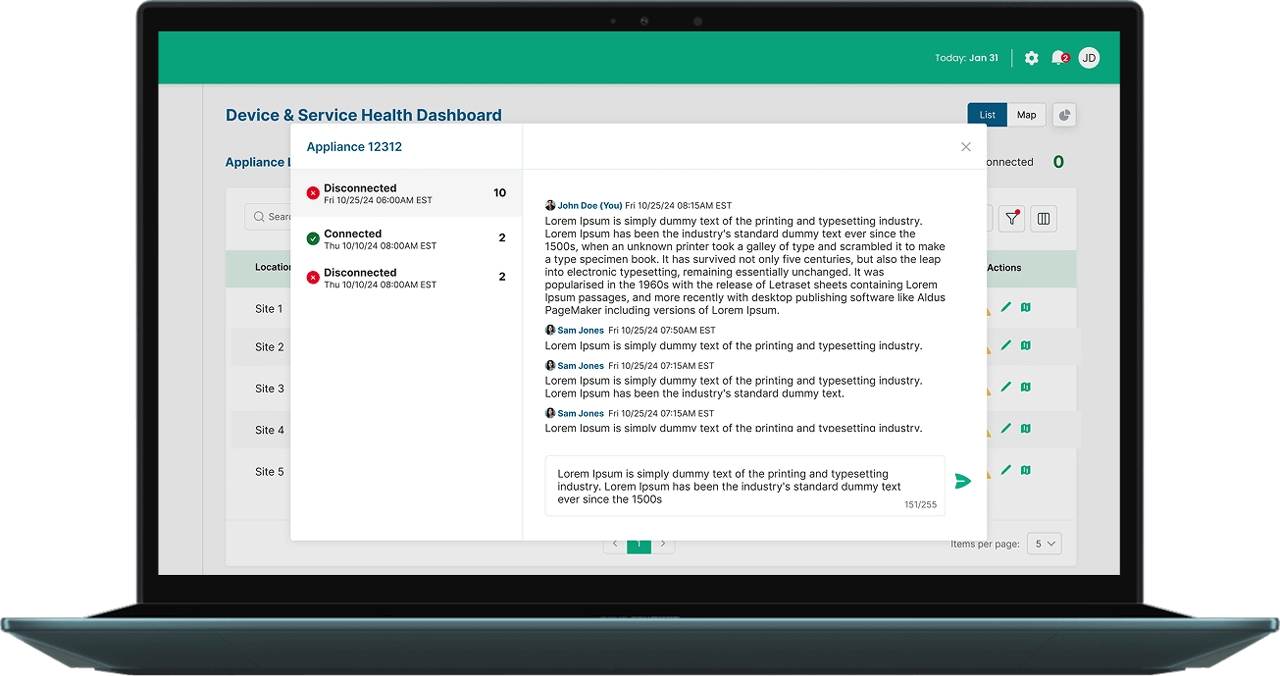Select the Connected Thu 10/10/24 event

coord(406,238)
